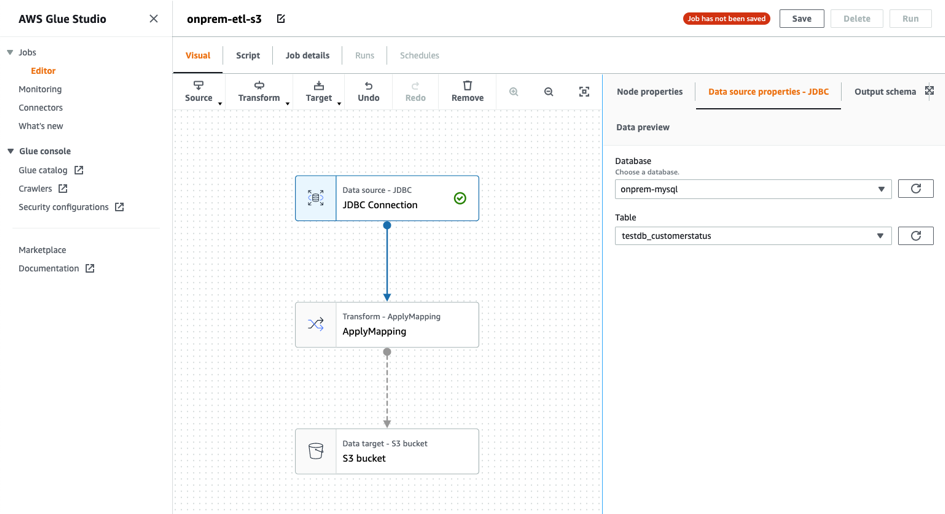Open the Source node menu
945x514 pixels.
coord(199,92)
